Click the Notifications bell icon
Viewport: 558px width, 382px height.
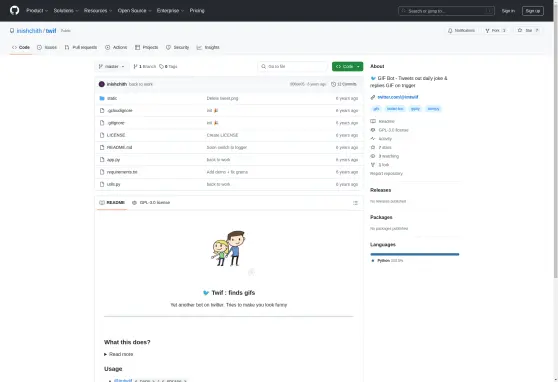tap(450, 31)
